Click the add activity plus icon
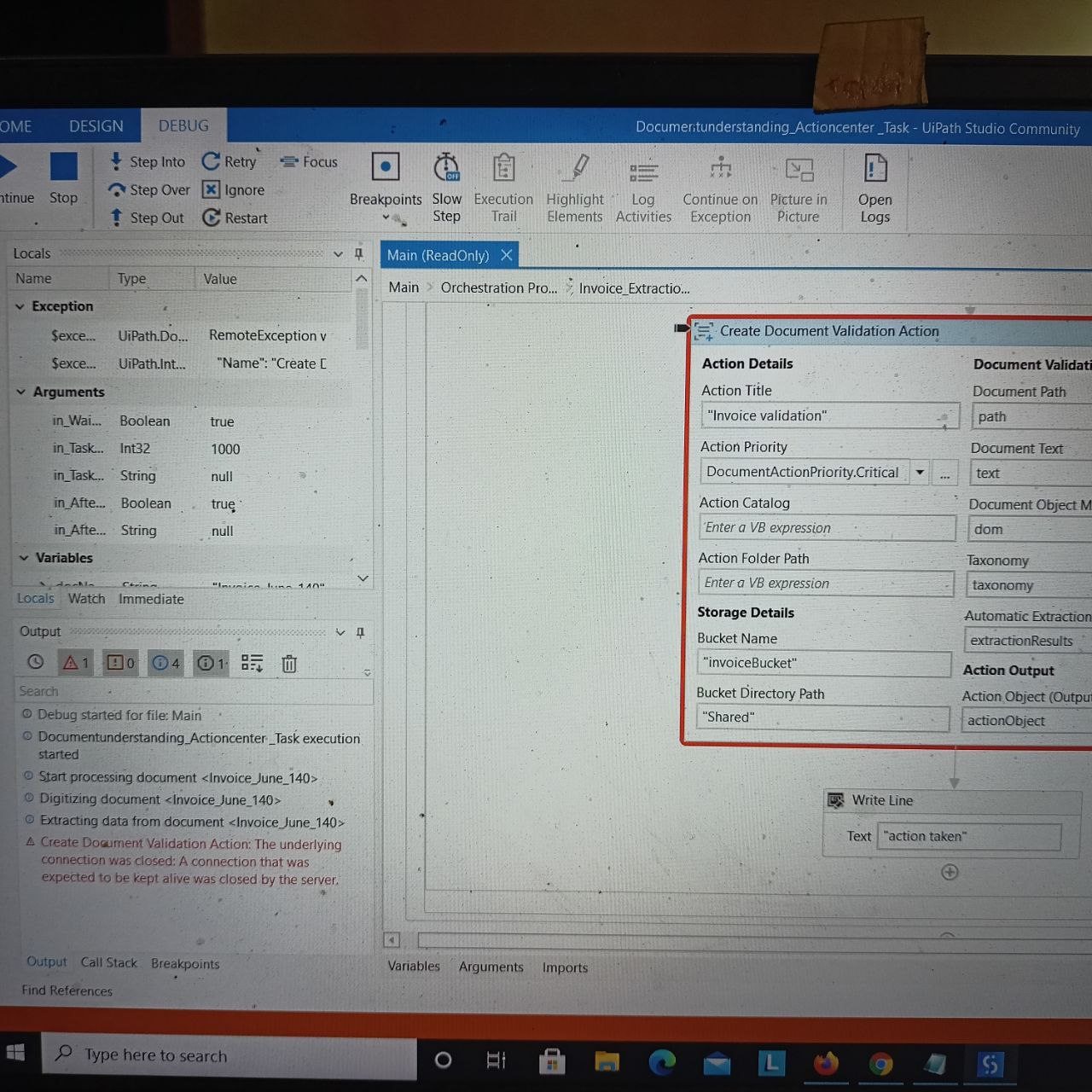This screenshot has width=1092, height=1092. [950, 872]
